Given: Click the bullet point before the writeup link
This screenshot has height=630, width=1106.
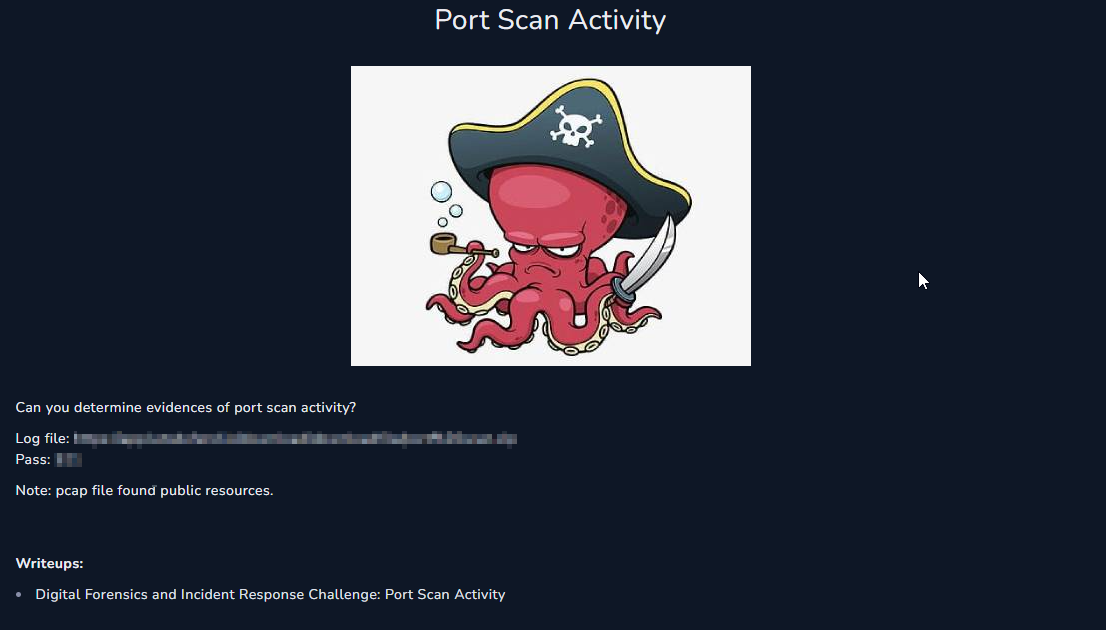Looking at the screenshot, I should [18, 595].
